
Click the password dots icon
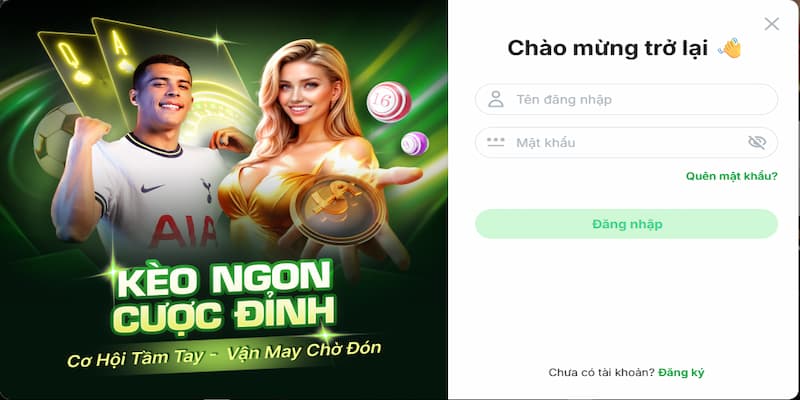click(x=495, y=142)
